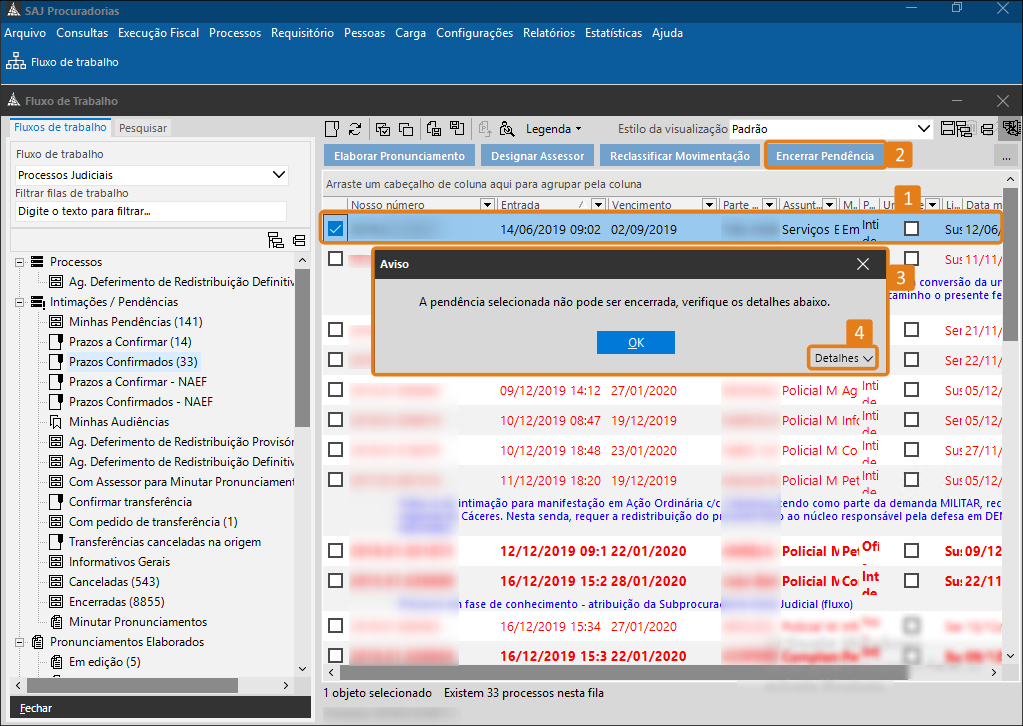The width and height of the screenshot is (1023, 726).
Task: Check the row with entry 10/12/2019 18:48
Action: coord(335,450)
